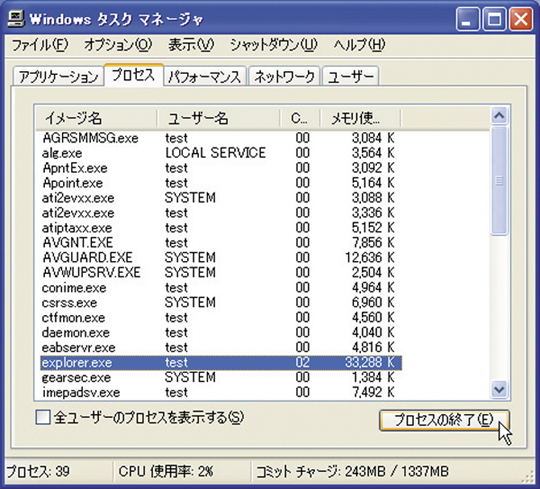
Task: Click the プロセスの終了(E) button
Action: [x=444, y=420]
